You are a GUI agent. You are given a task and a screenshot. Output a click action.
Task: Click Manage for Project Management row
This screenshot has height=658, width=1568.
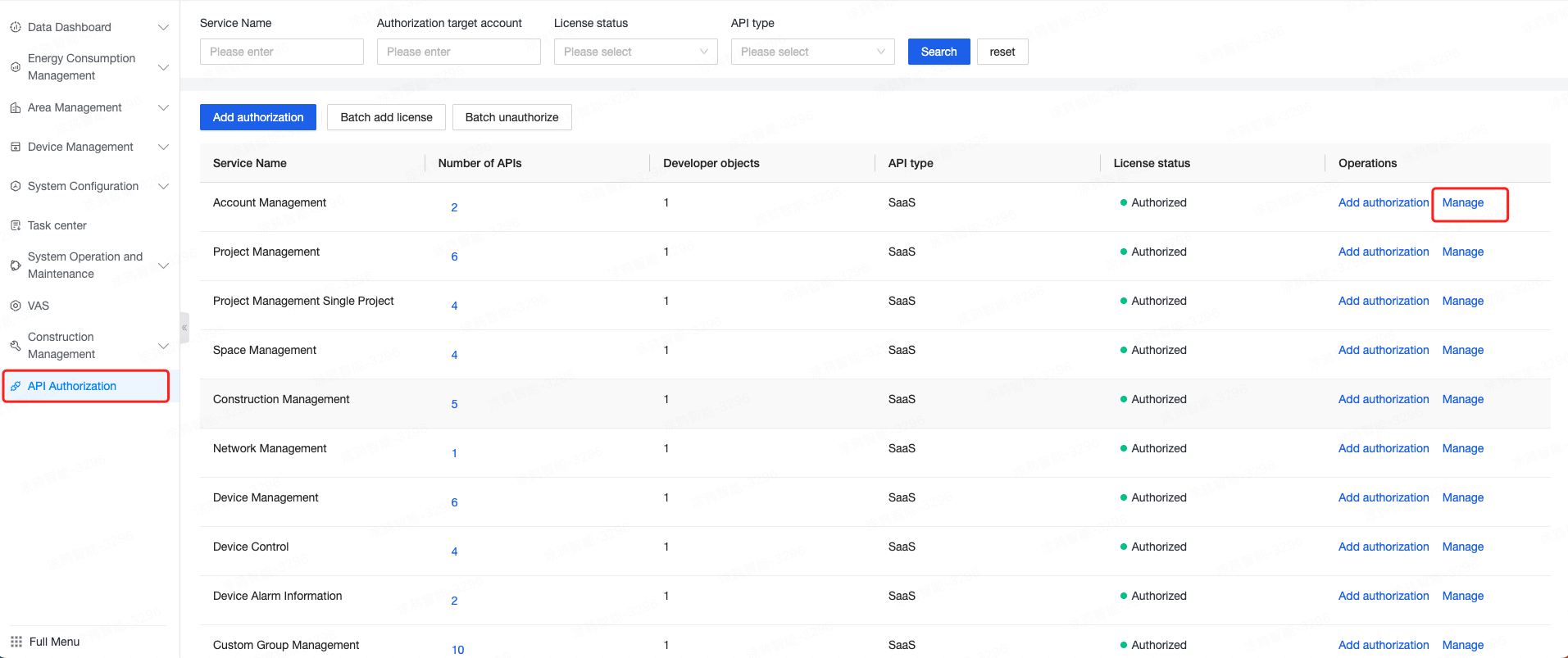(1463, 252)
